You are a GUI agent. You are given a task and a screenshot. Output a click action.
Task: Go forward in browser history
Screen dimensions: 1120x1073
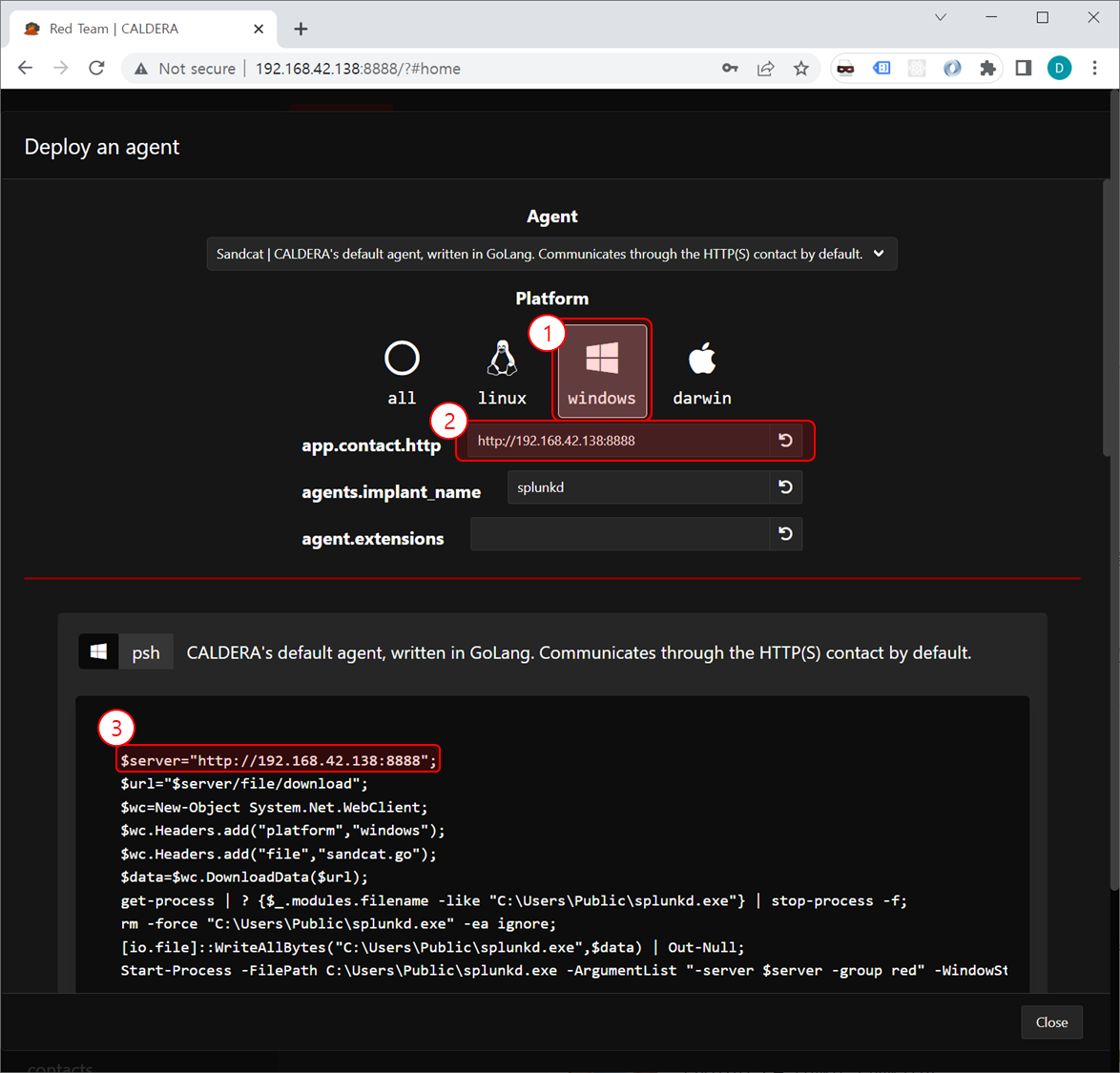pos(61,69)
